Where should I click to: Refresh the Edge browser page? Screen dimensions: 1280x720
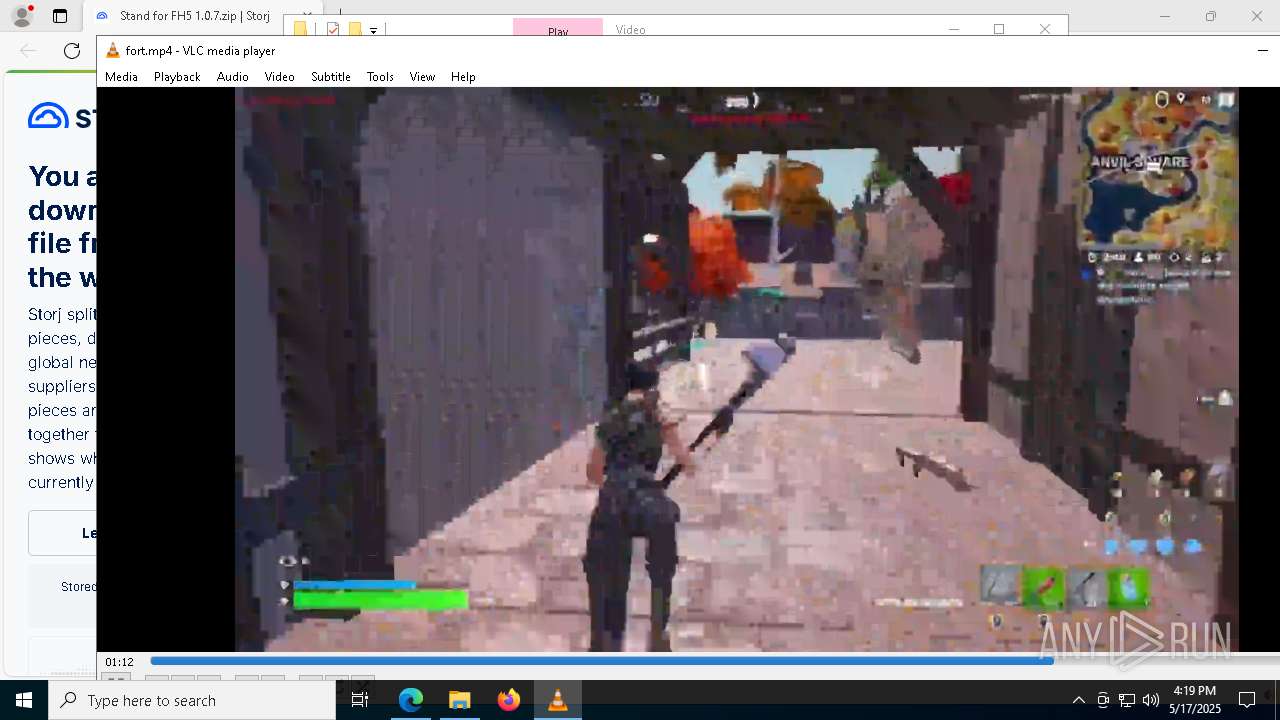[x=72, y=51]
